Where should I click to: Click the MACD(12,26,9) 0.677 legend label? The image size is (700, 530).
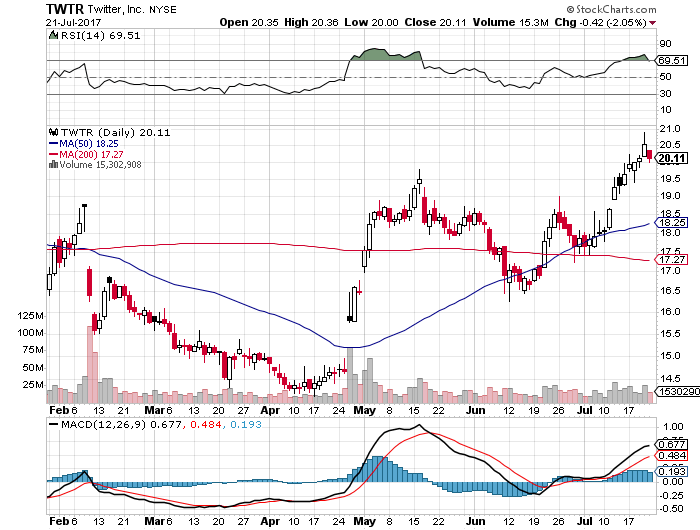tap(121, 424)
